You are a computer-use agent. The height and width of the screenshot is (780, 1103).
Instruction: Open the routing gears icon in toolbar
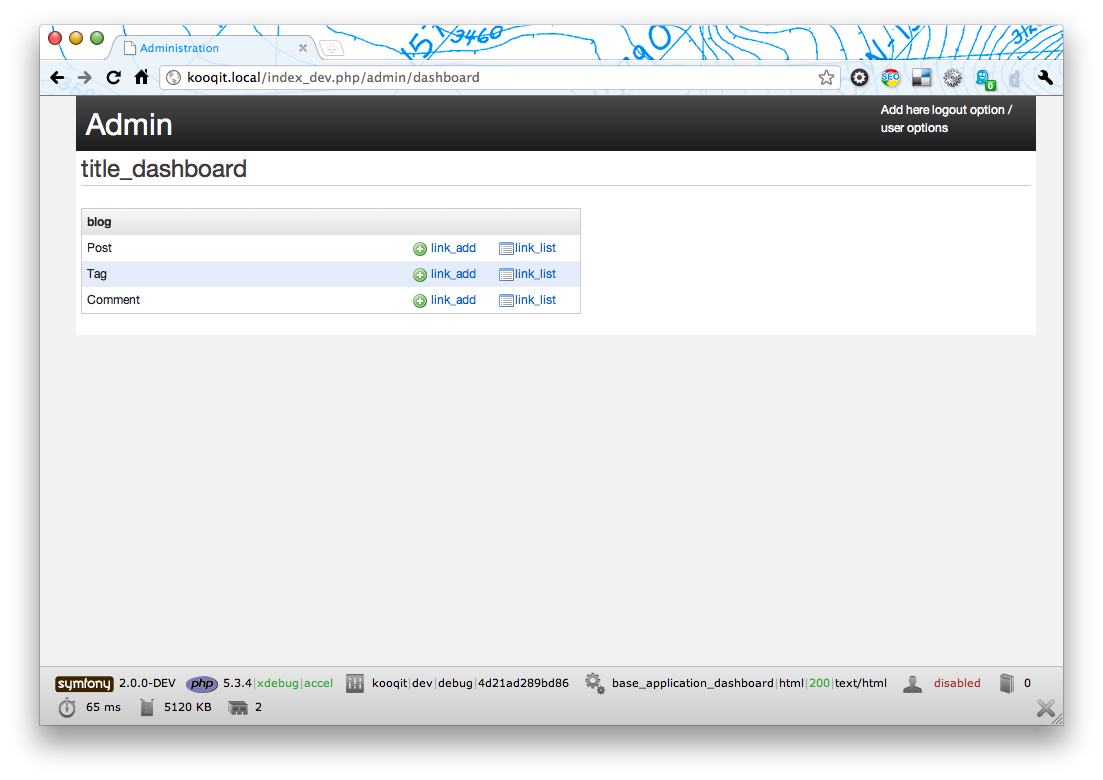594,684
